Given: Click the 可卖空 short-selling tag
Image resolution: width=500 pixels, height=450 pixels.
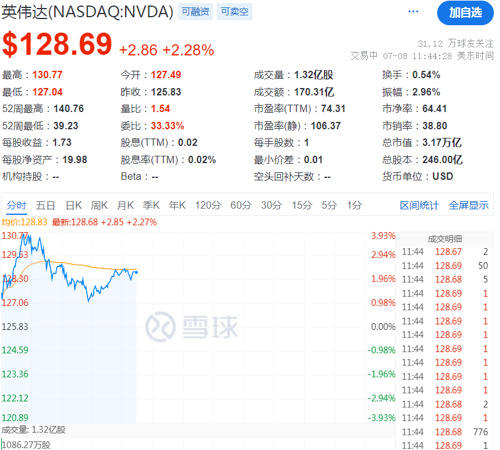Looking at the screenshot, I should coord(234,12).
